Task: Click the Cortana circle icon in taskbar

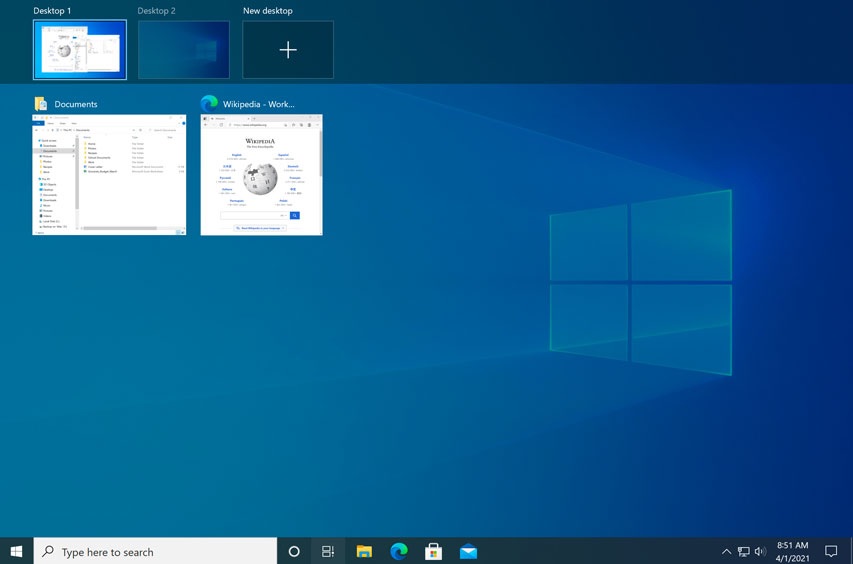Action: tap(294, 551)
